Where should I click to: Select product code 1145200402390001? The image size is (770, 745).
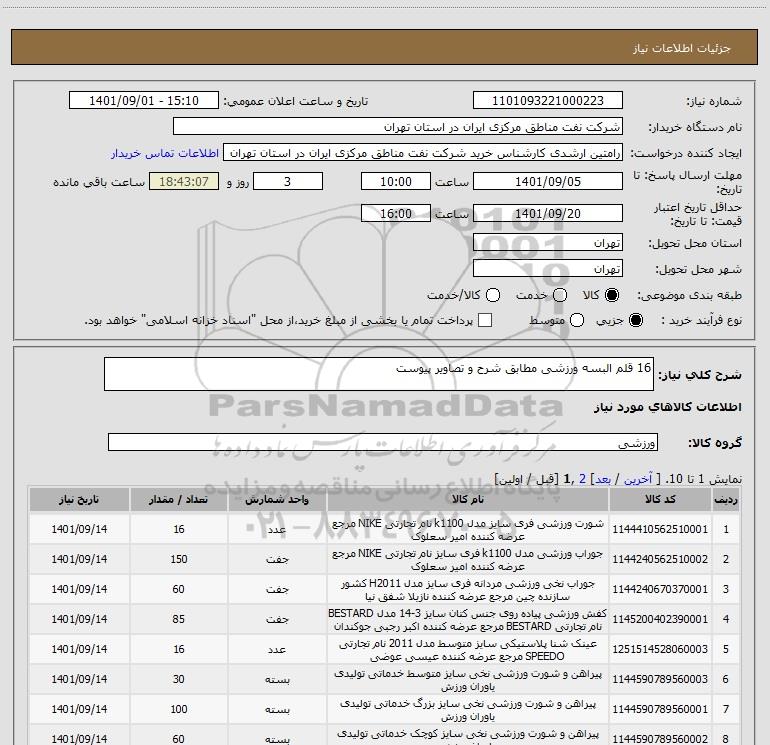pos(660,619)
